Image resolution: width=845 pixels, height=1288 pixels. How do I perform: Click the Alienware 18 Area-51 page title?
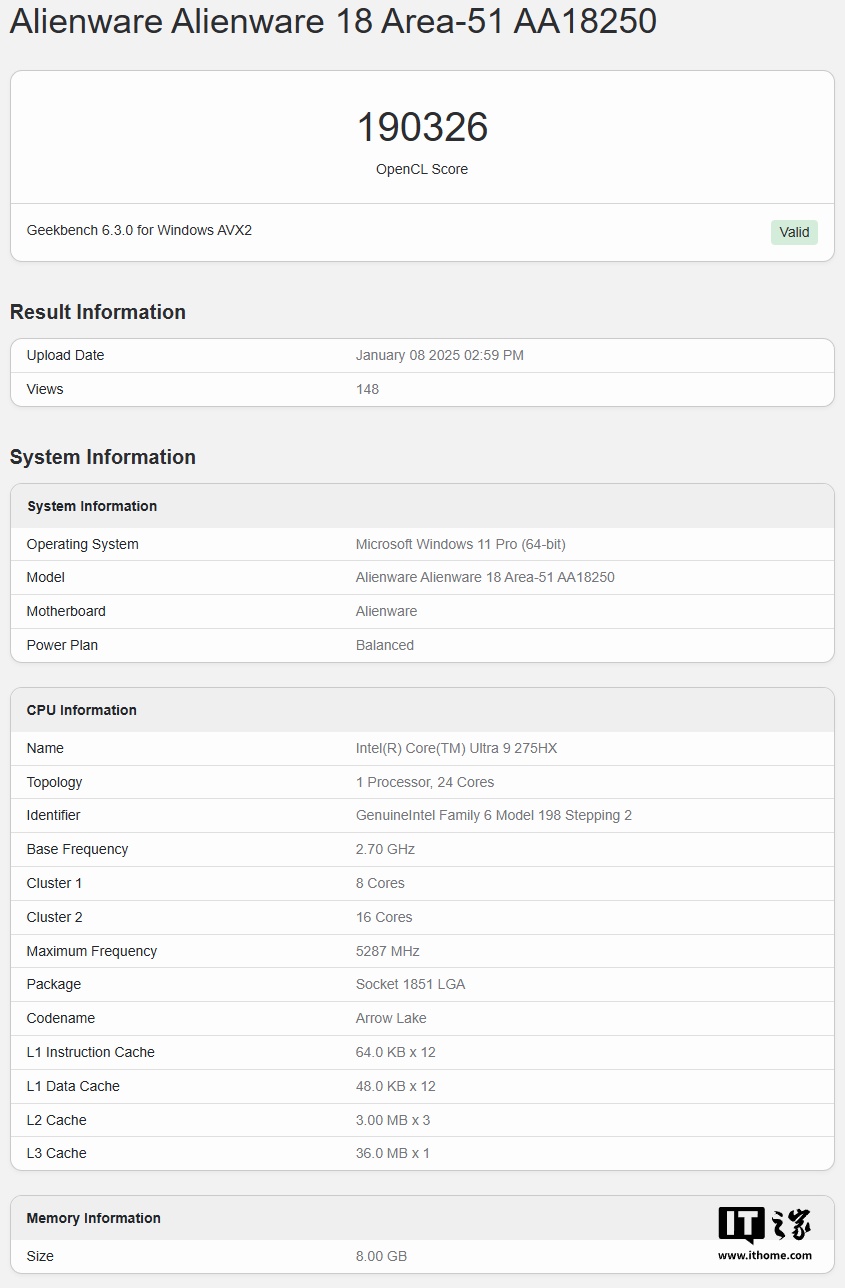click(x=333, y=21)
